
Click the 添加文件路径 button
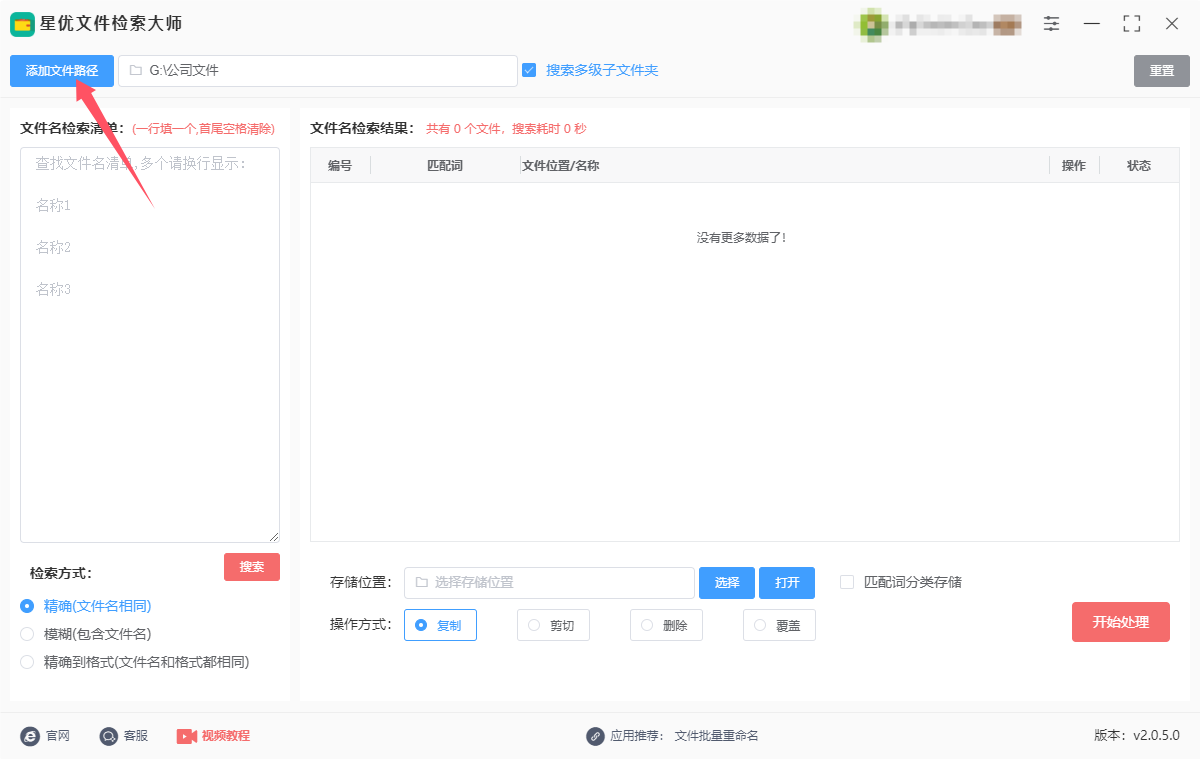[x=62, y=71]
